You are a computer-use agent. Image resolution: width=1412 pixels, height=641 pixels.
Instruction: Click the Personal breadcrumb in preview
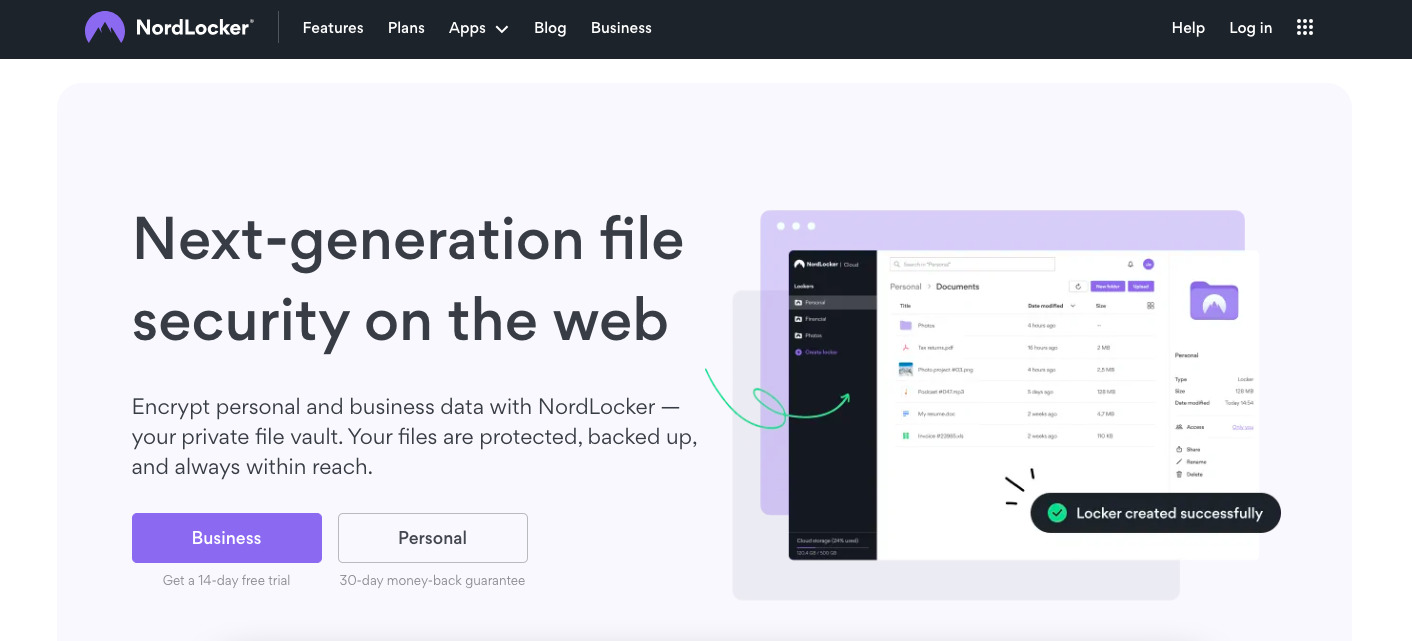tap(906, 286)
